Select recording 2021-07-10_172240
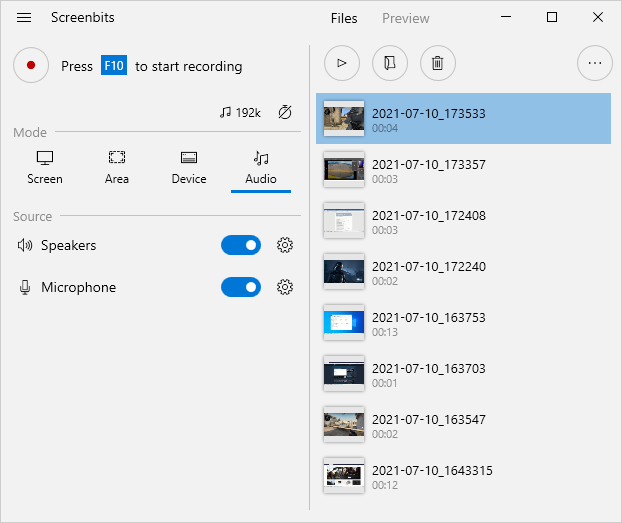The image size is (622, 523). (463, 271)
